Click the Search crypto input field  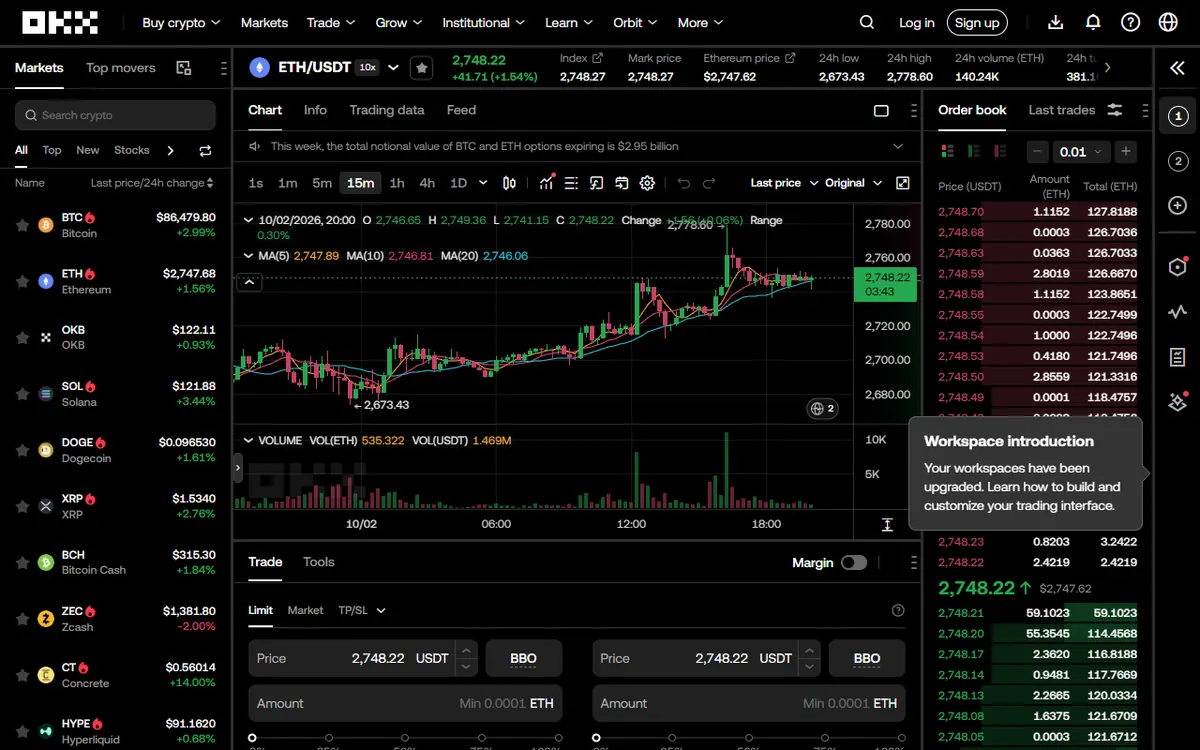pos(115,115)
